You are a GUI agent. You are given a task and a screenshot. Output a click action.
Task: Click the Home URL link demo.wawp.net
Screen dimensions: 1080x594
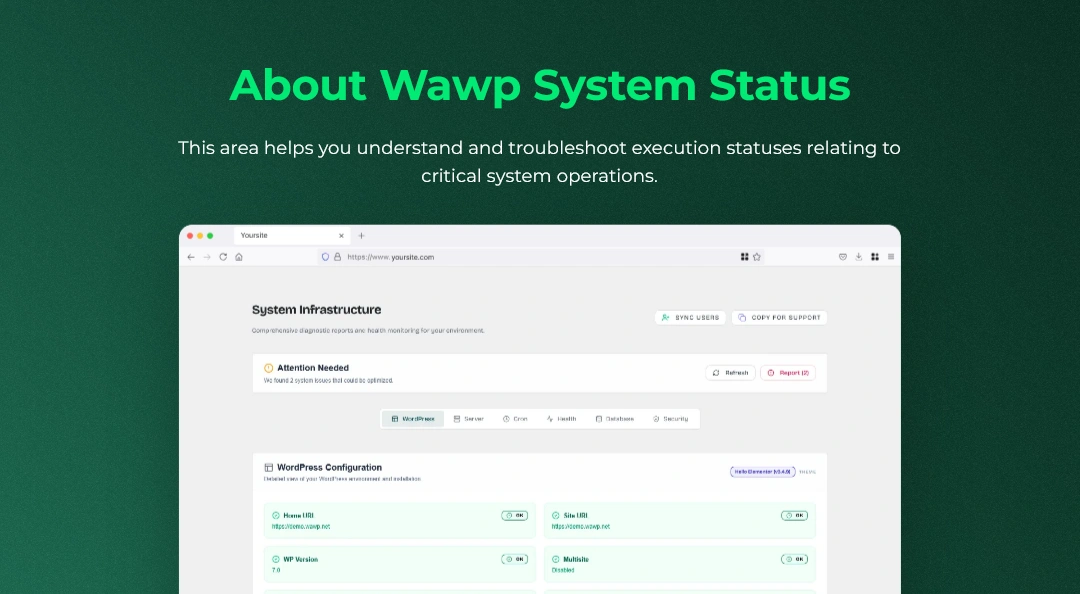pyautogui.click(x=301, y=526)
